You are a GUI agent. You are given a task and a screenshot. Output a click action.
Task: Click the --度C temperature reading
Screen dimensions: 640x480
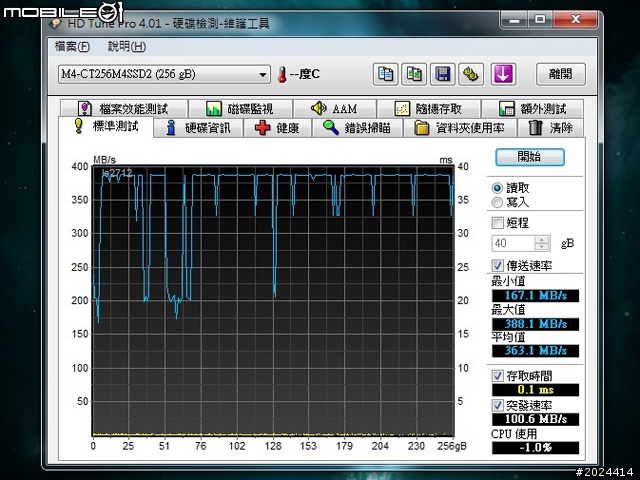[304, 74]
